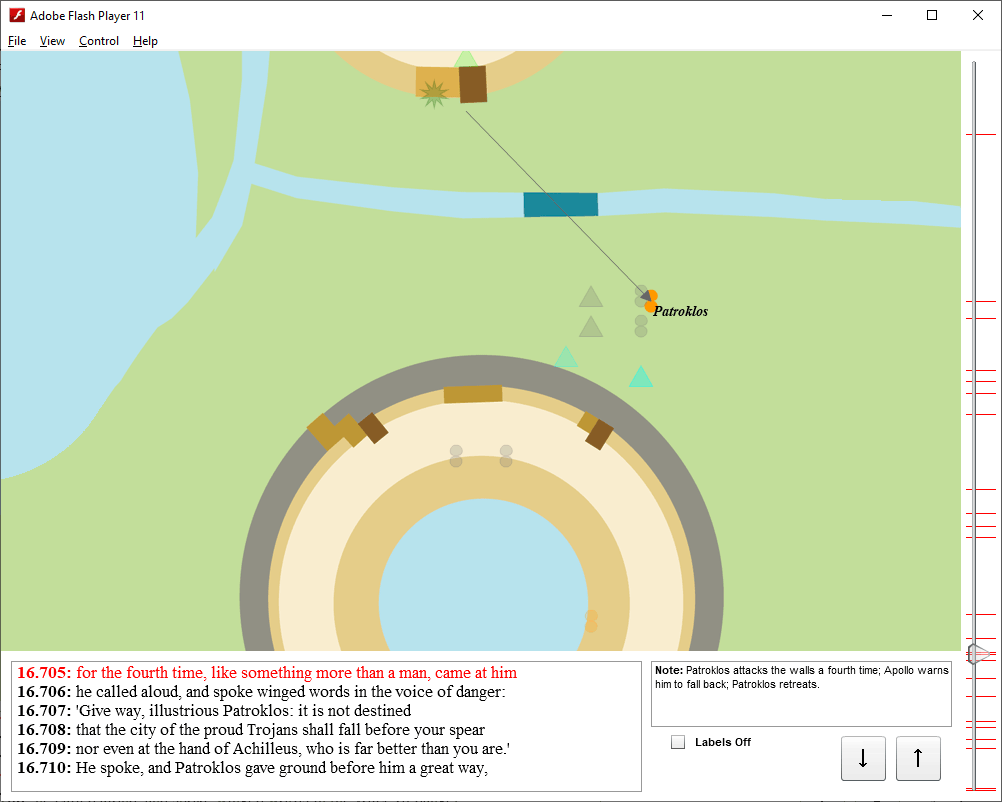Screen dimensions: 1002x802
Task: Click the Note text about Patroklos attacking
Action: [x=801, y=677]
